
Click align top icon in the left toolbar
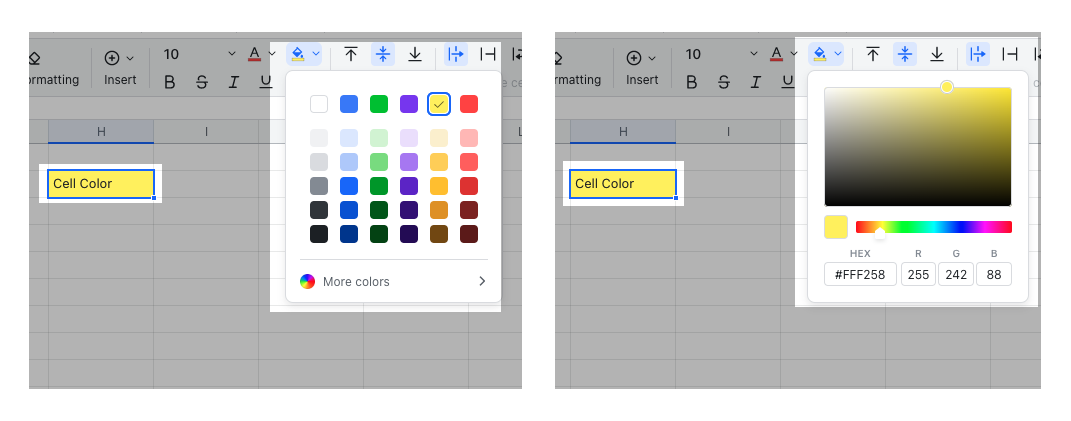(x=351, y=54)
